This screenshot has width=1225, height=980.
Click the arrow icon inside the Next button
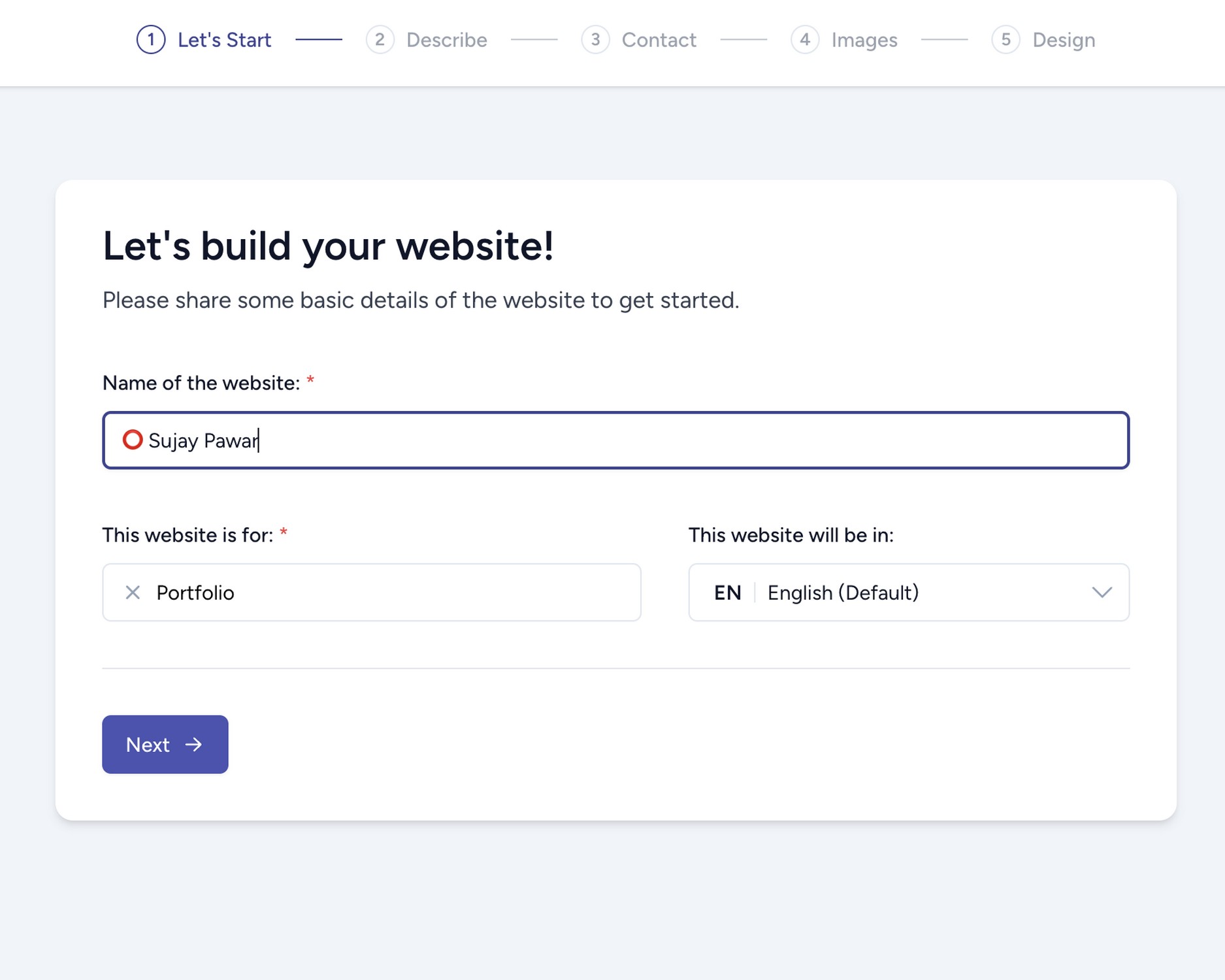coord(194,744)
